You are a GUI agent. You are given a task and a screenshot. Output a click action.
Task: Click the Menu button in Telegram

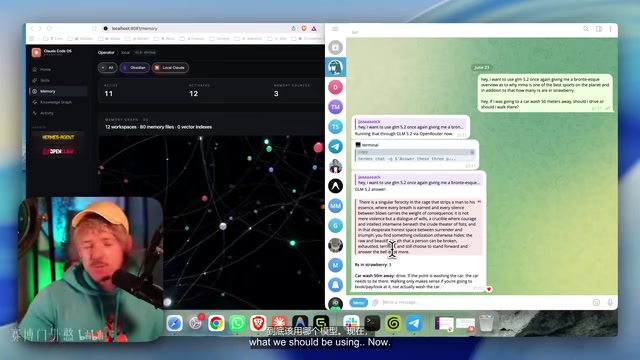(x=358, y=302)
